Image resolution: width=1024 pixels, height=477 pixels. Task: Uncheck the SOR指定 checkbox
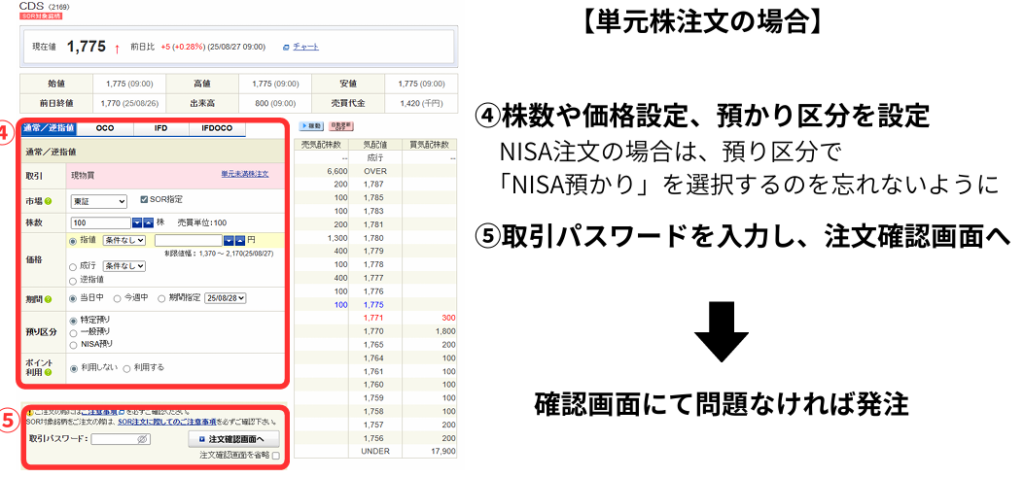[144, 200]
